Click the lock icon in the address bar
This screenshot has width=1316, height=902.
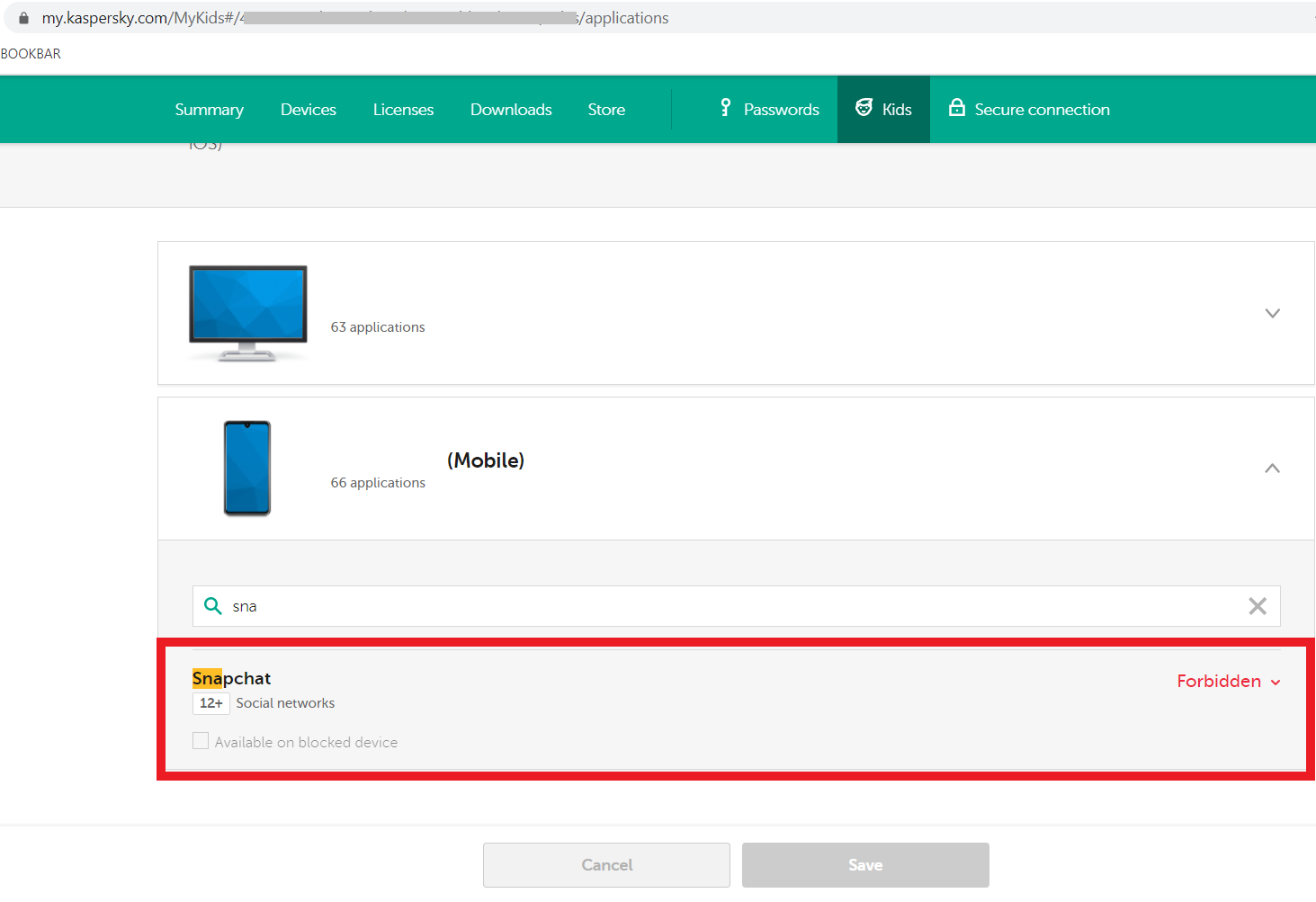[x=23, y=18]
